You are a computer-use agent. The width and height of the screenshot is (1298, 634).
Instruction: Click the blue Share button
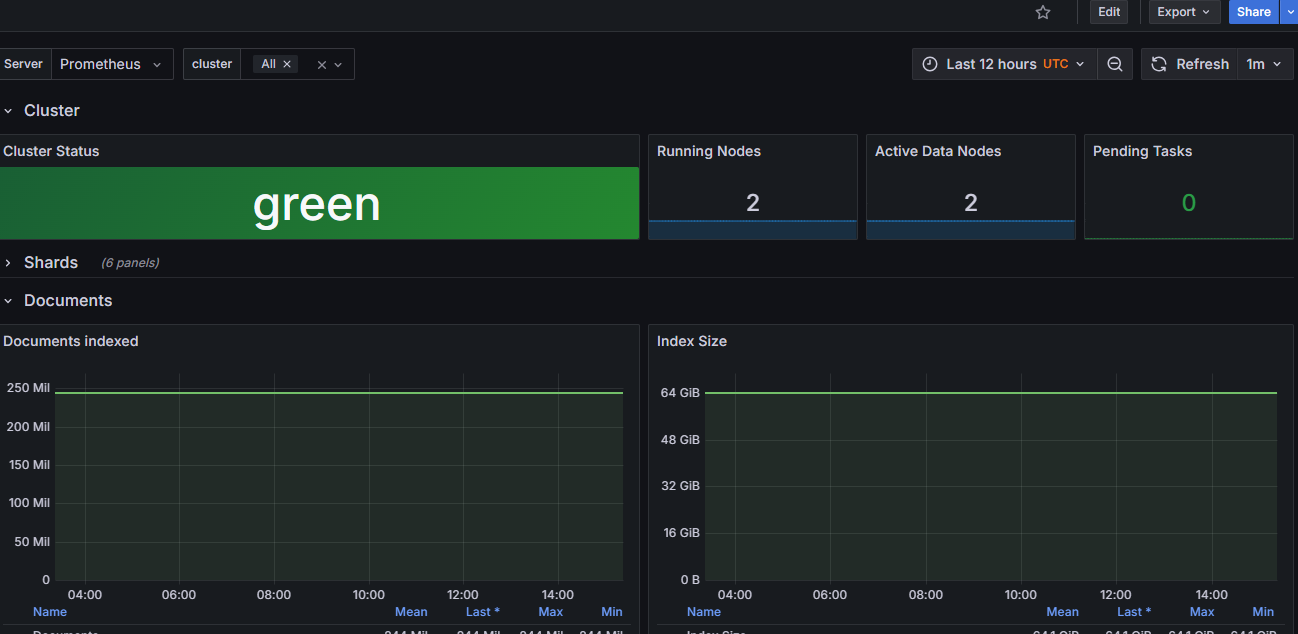click(x=1253, y=12)
